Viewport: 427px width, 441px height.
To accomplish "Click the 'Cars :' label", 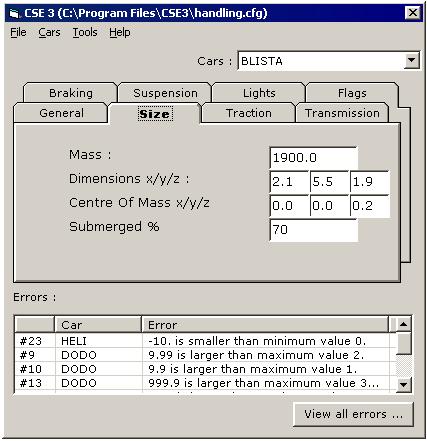I will pos(214,61).
